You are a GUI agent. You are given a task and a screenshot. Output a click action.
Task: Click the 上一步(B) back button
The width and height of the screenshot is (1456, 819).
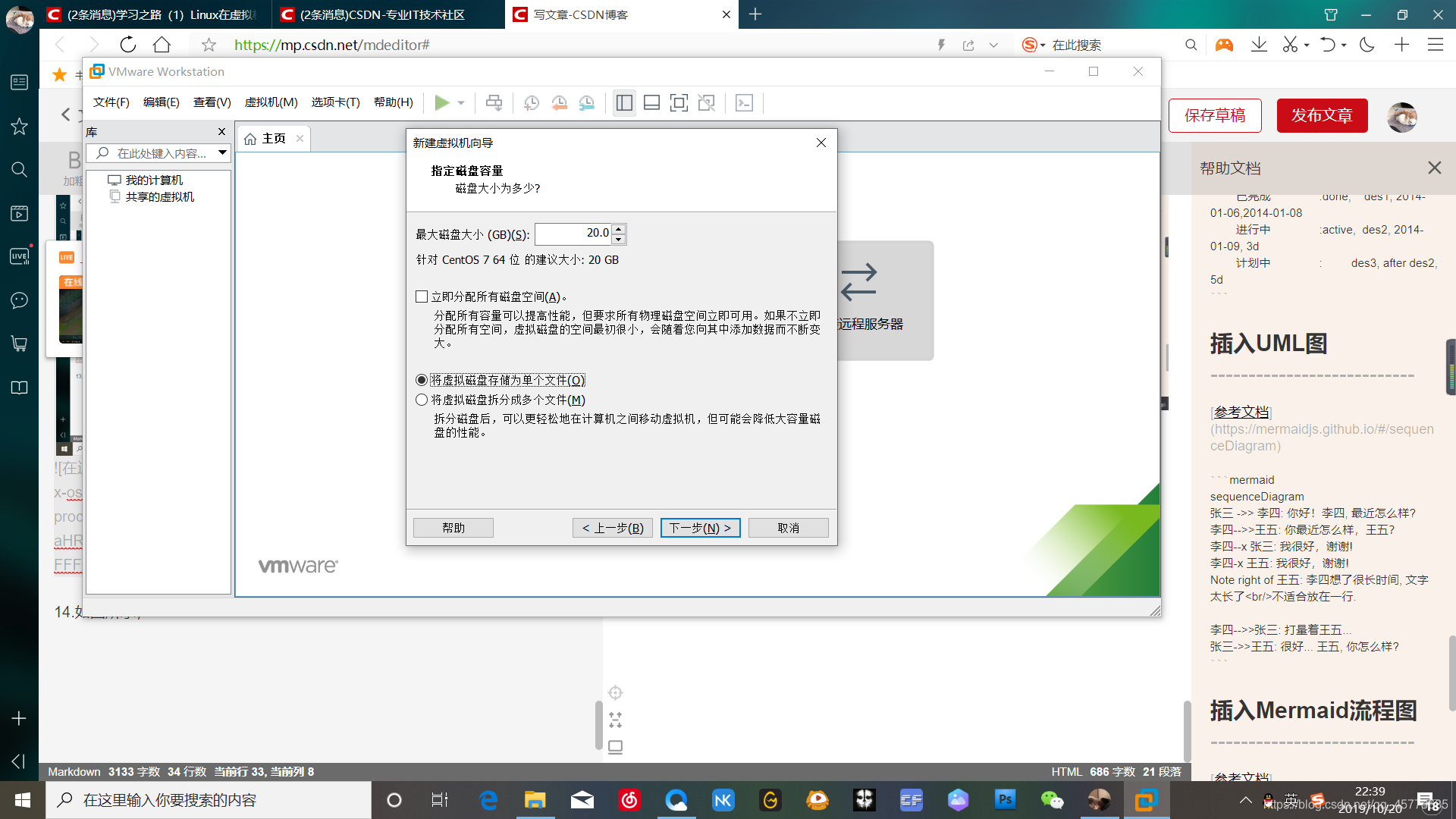coord(613,528)
